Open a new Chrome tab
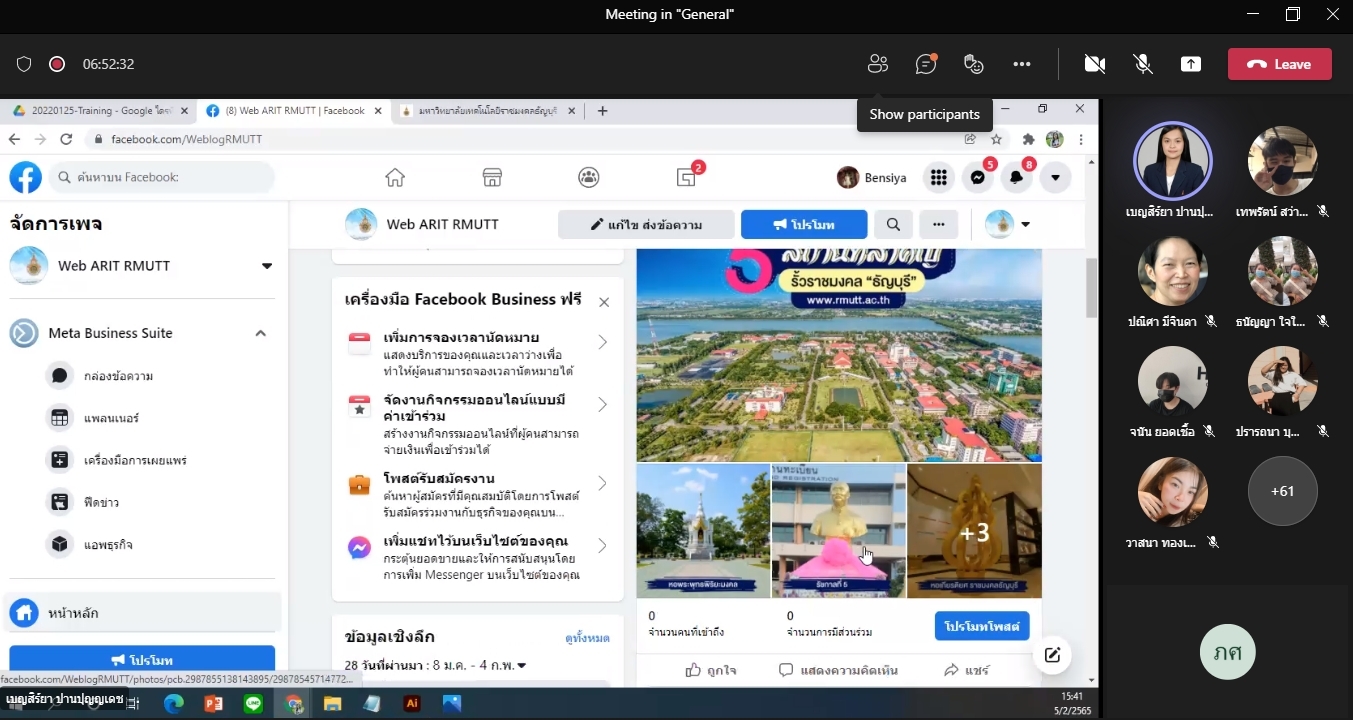 coord(602,111)
